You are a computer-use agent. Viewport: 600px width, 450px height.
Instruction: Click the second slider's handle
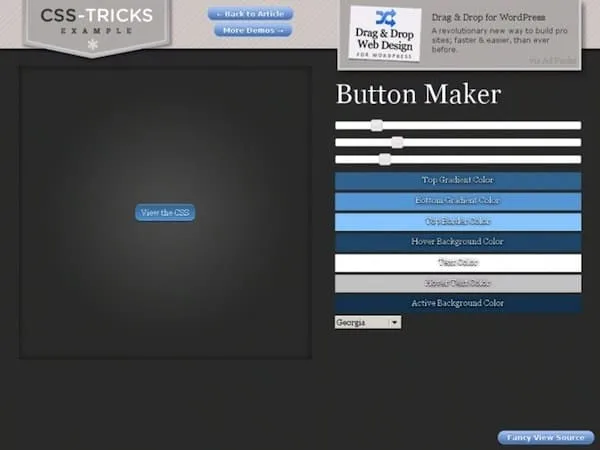[397, 142]
